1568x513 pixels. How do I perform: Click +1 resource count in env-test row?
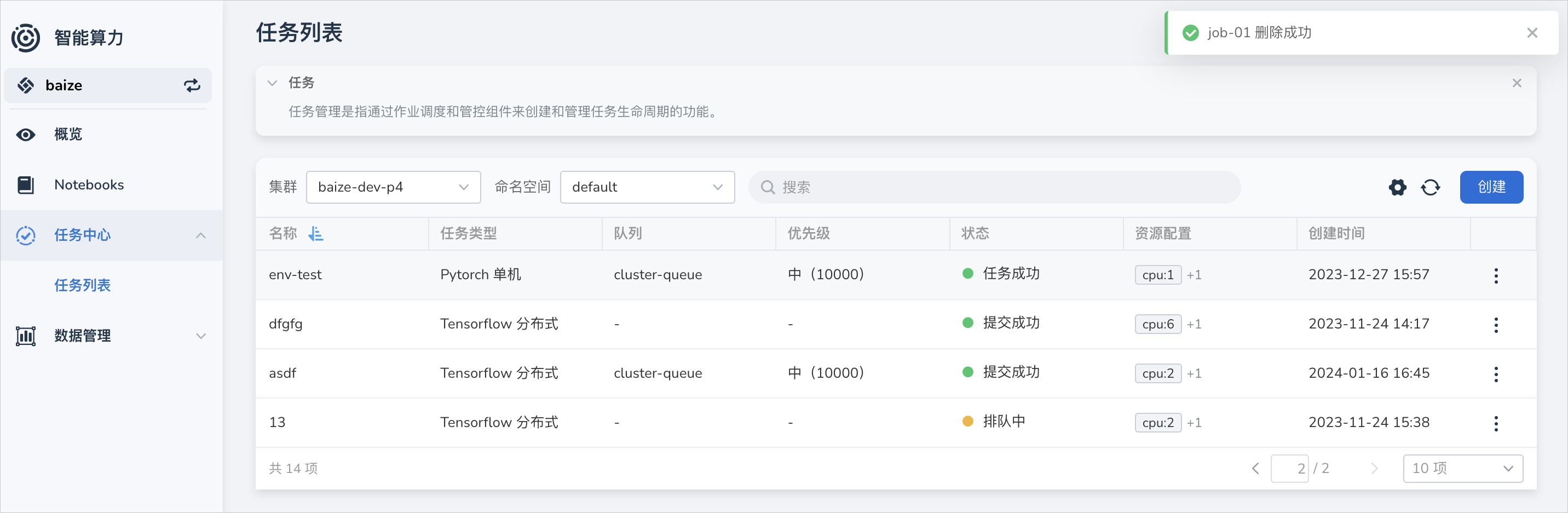1194,275
